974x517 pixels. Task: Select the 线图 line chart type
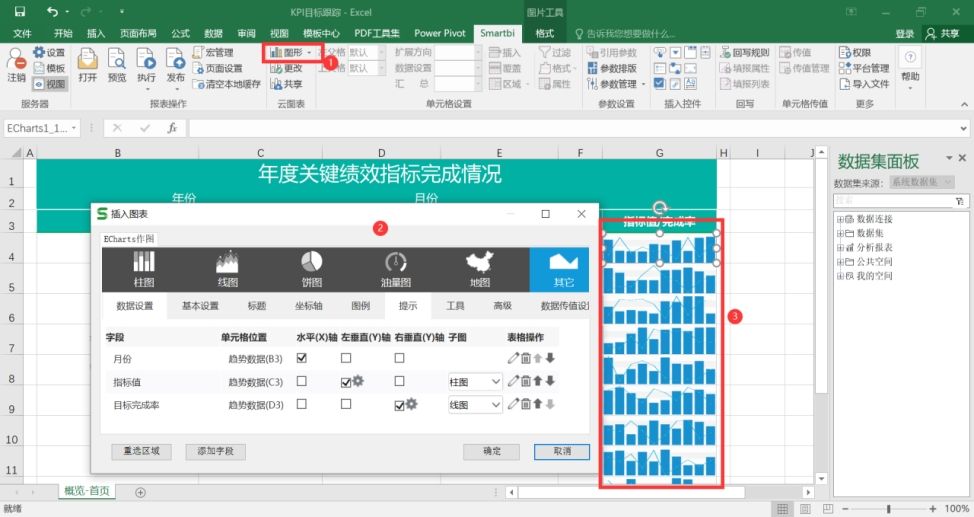(x=227, y=269)
